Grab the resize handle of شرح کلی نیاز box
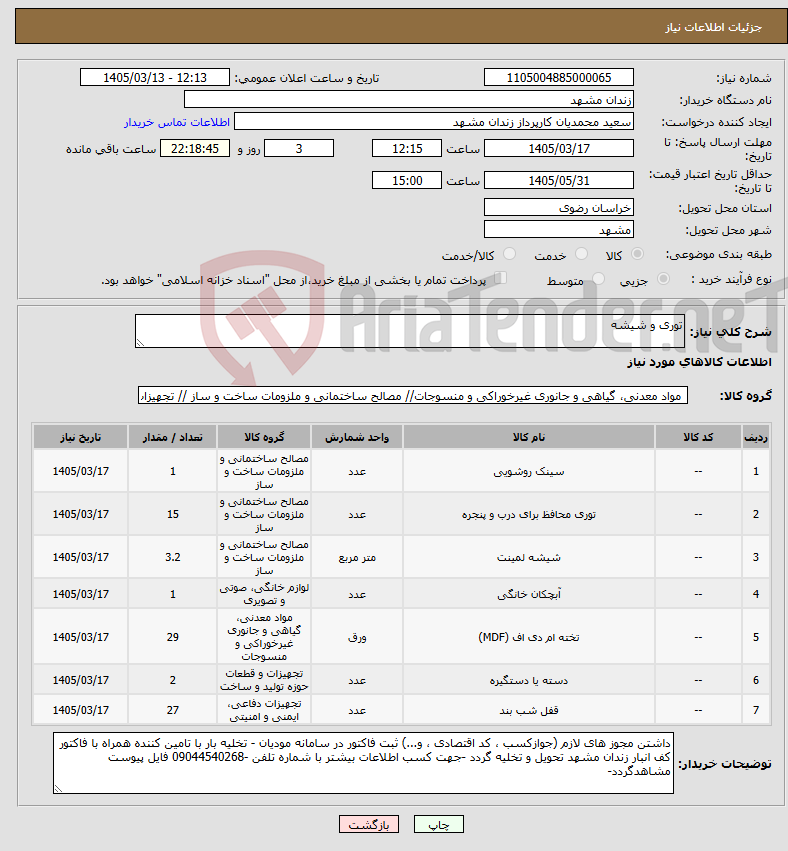 click(x=140, y=342)
